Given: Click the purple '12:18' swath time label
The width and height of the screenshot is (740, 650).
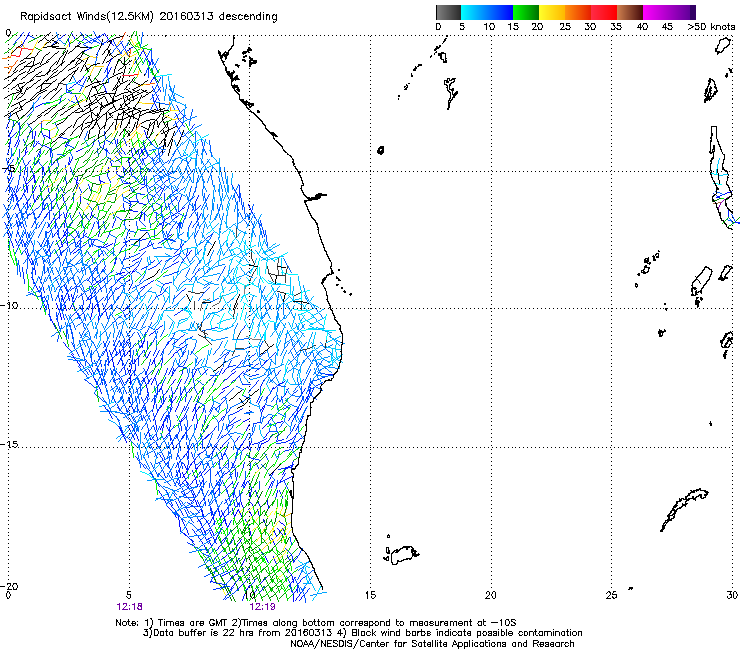Looking at the screenshot, I should pyautogui.click(x=129, y=606).
